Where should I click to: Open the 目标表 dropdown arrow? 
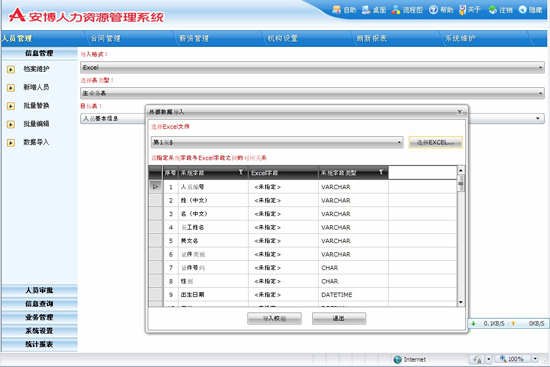[538, 119]
